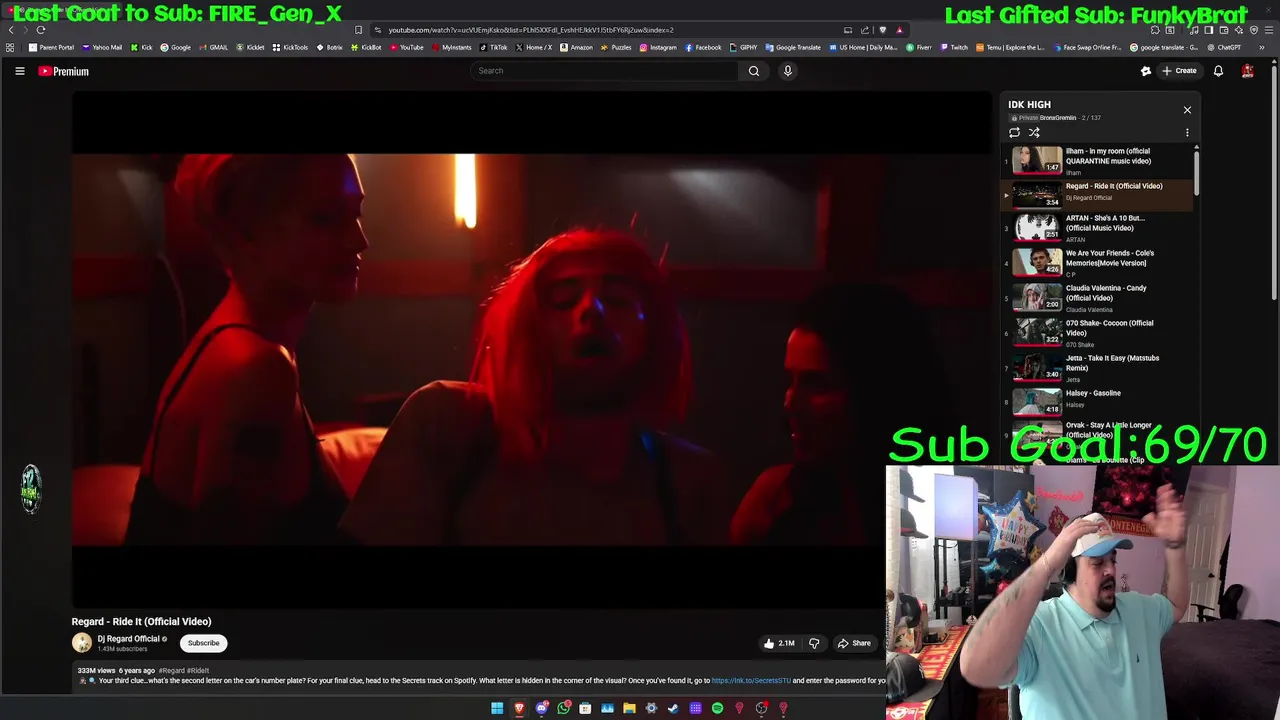This screenshot has height=720, width=1280.
Task: Go back in browser
Action: [x=11, y=30]
